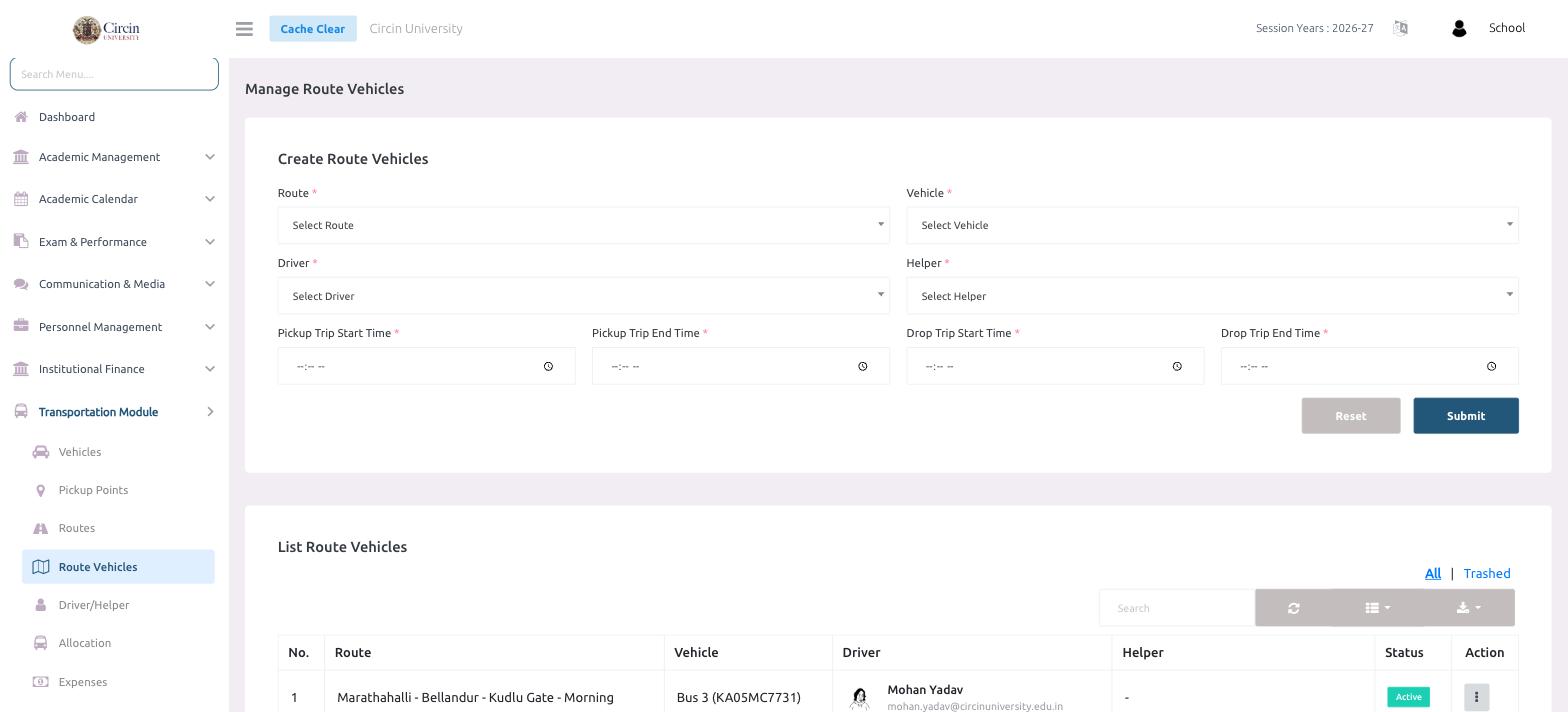Image resolution: width=1568 pixels, height=712 pixels.
Task: Click the Circin University logo
Action: [106, 29]
